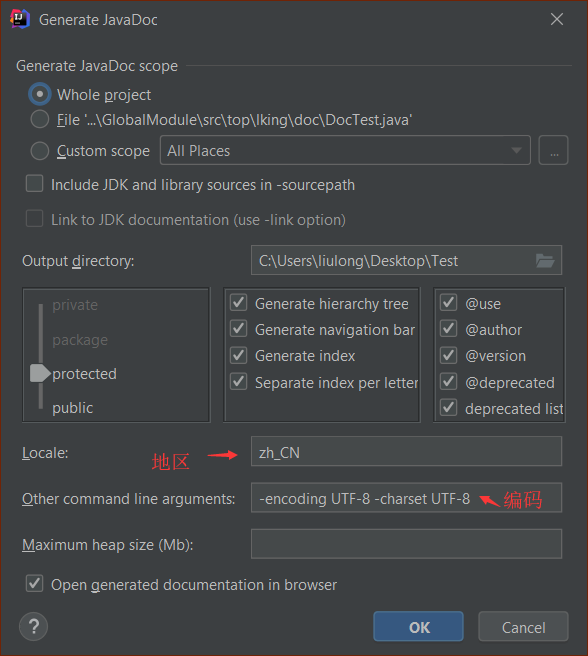
Task: Open custom scope ellipsis editor button
Action: [553, 150]
